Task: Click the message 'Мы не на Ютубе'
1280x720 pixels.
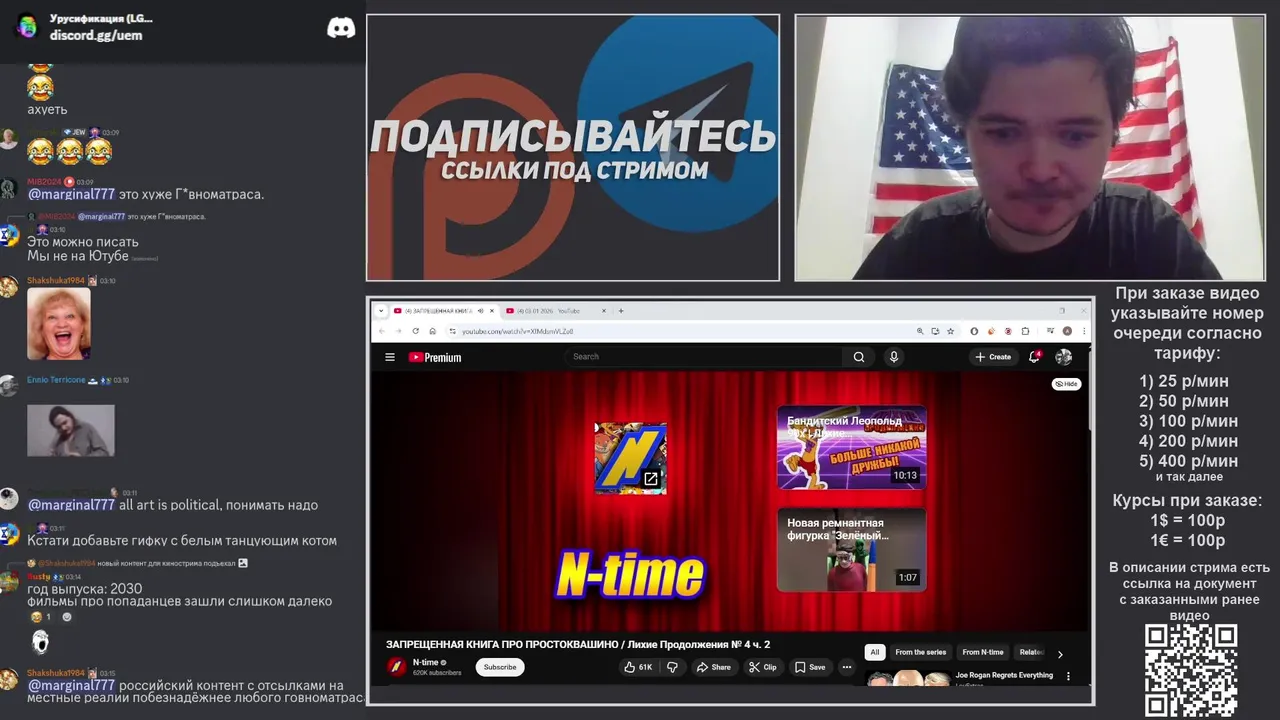Action: click(x=79, y=256)
